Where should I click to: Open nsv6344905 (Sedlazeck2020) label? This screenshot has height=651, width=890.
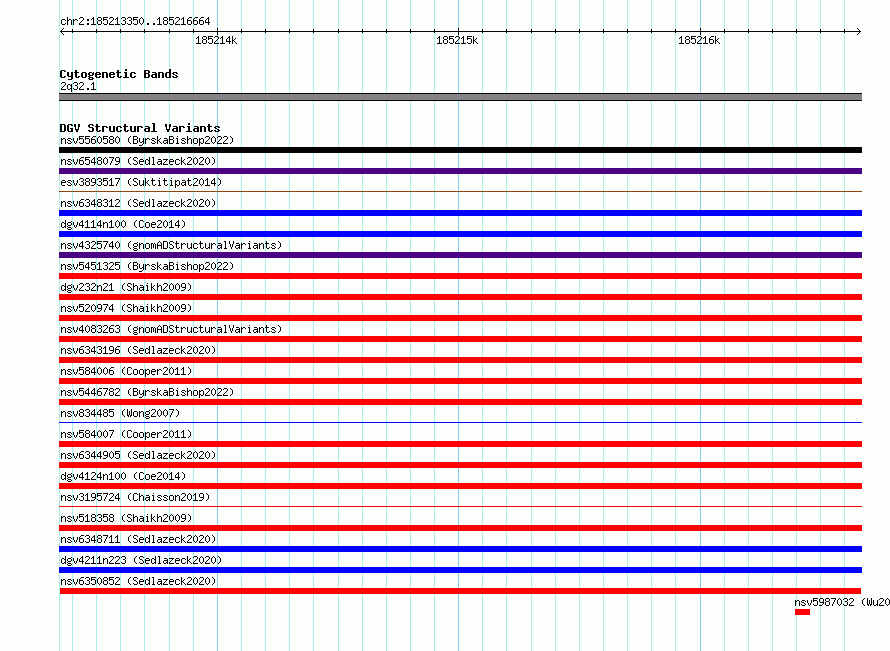pyautogui.click(x=138, y=455)
